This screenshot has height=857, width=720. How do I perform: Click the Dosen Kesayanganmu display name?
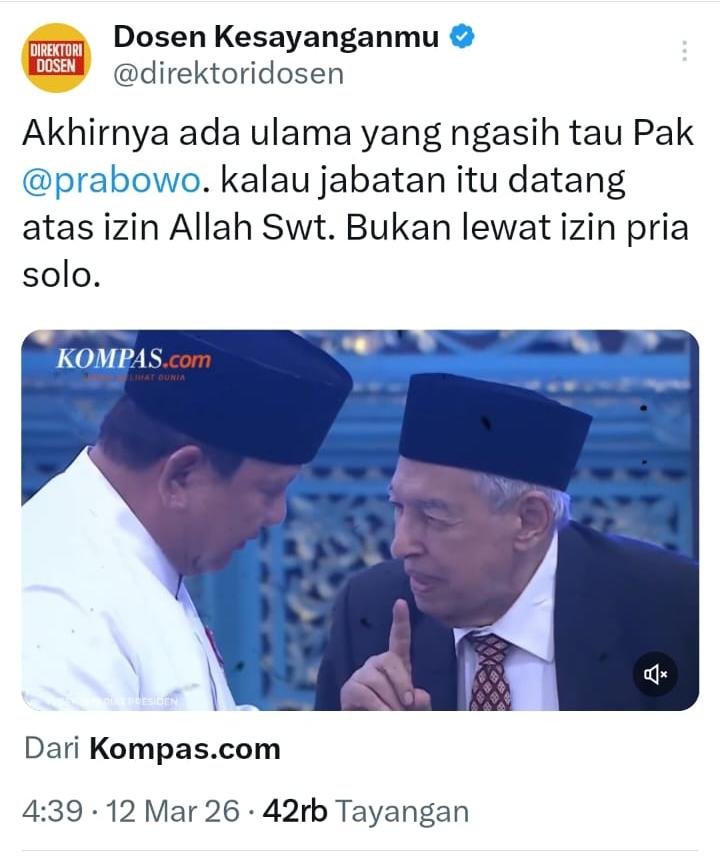click(x=276, y=37)
